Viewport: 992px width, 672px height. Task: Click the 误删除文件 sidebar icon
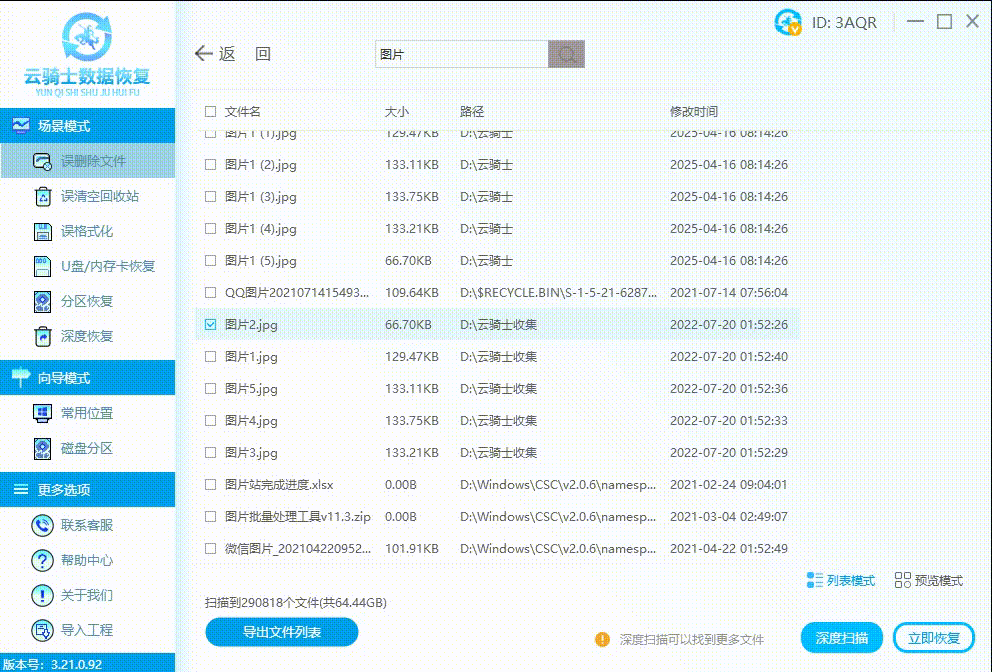42,161
